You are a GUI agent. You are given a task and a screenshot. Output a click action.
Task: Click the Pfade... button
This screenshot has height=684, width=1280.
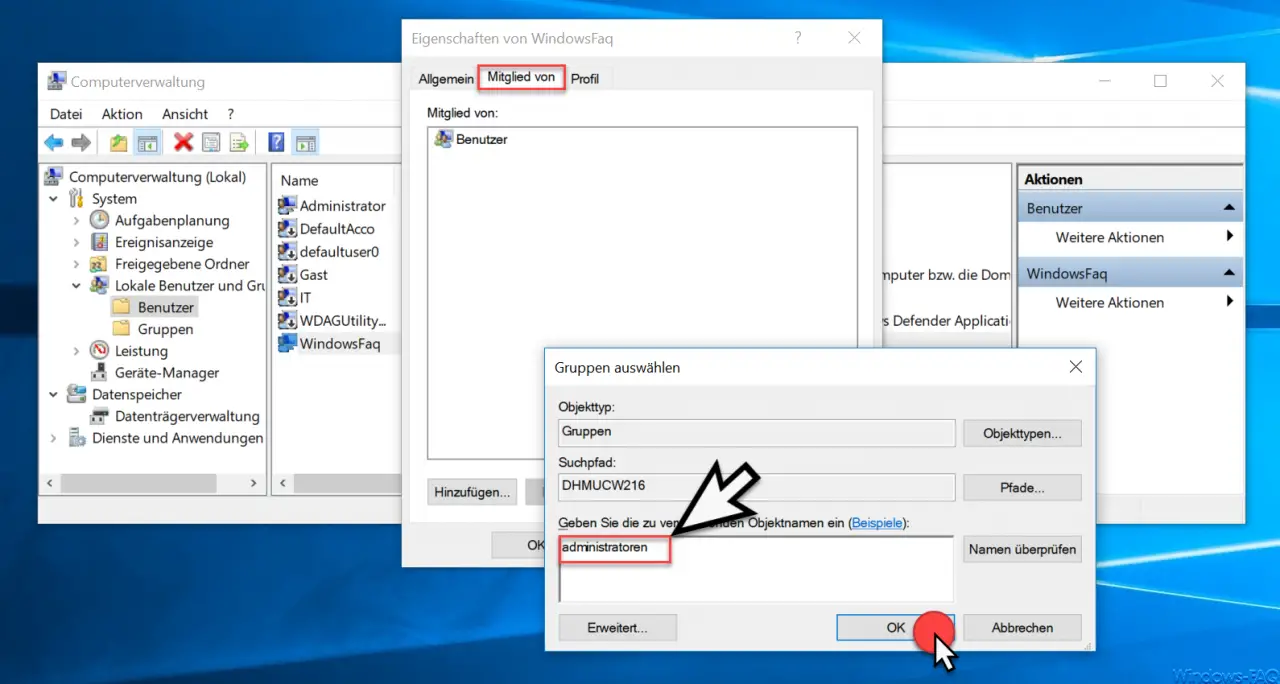click(x=1022, y=488)
